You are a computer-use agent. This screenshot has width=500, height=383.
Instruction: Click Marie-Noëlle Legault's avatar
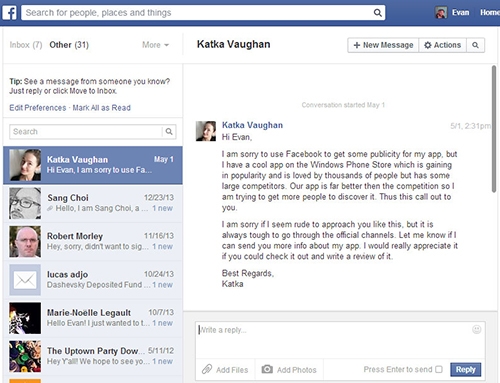click(25, 318)
